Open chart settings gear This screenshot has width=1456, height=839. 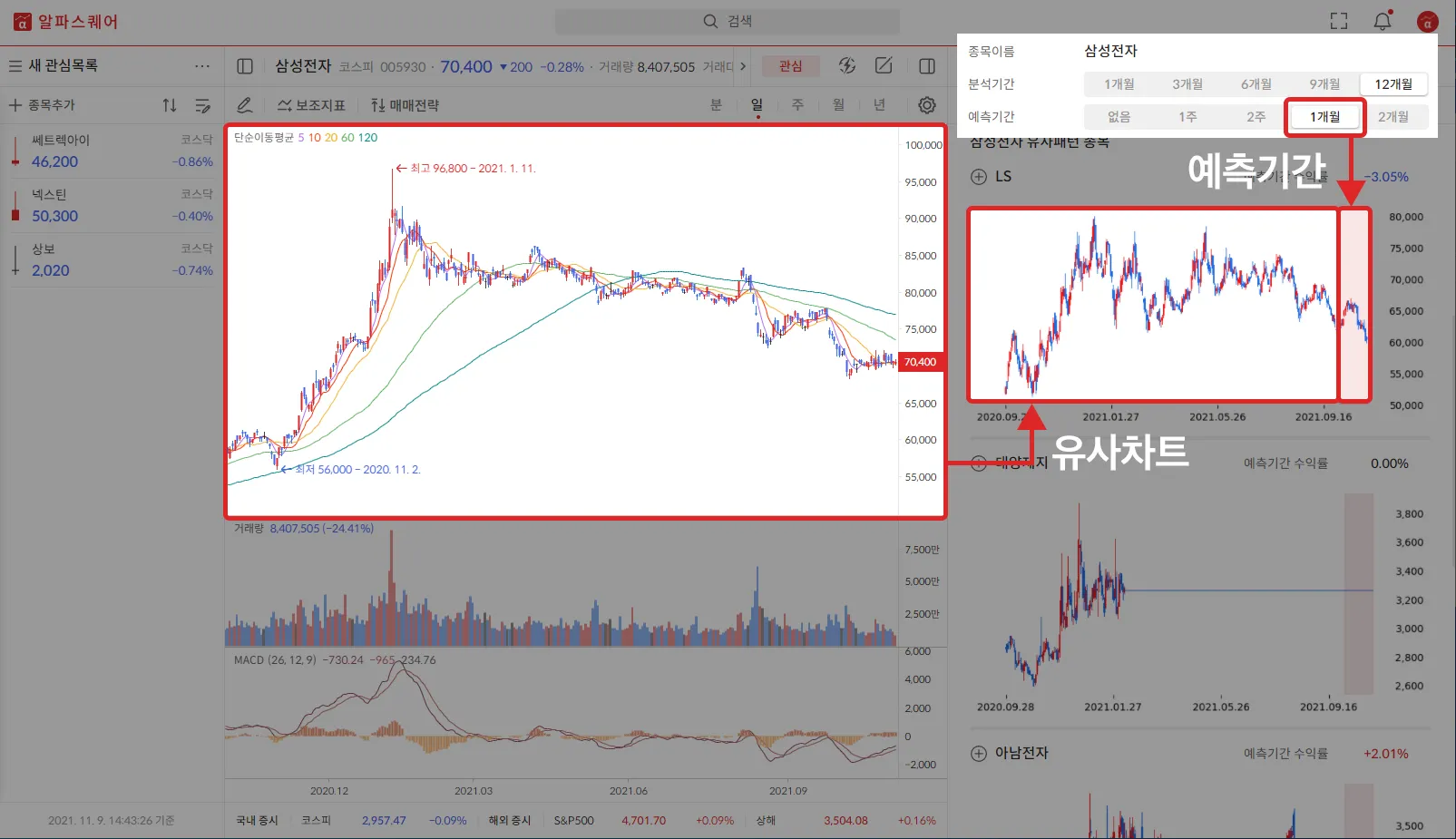pos(927,105)
